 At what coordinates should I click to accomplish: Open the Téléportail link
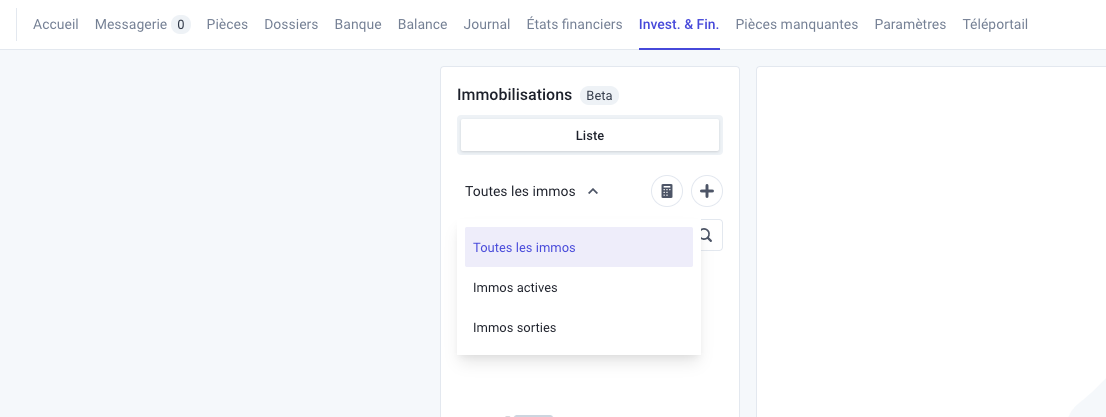point(995,25)
